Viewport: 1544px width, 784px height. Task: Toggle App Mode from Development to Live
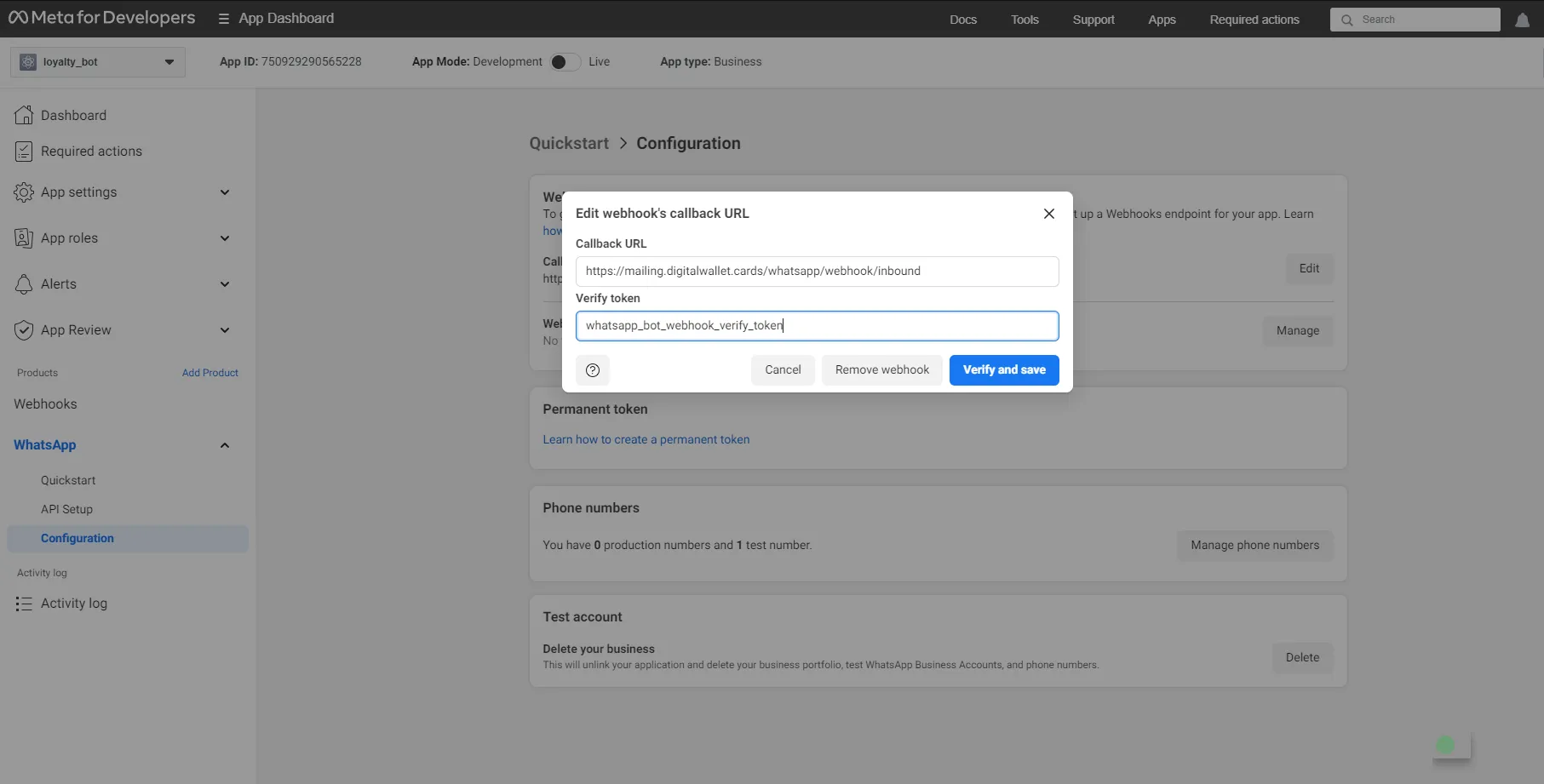[565, 62]
